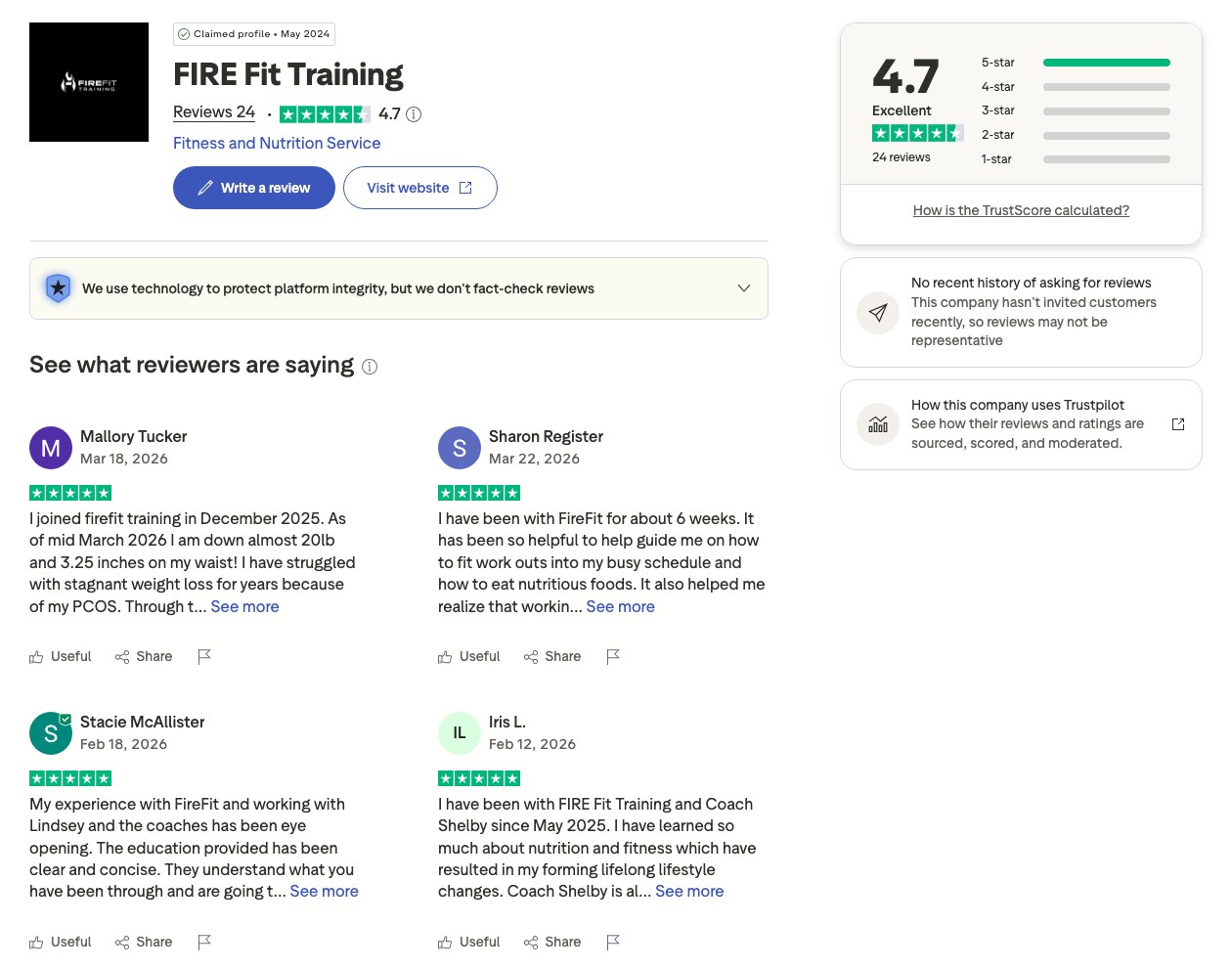Screen dimensions: 1232x968
Task: Open Sharon Register's profile avatar
Action: pos(460,448)
